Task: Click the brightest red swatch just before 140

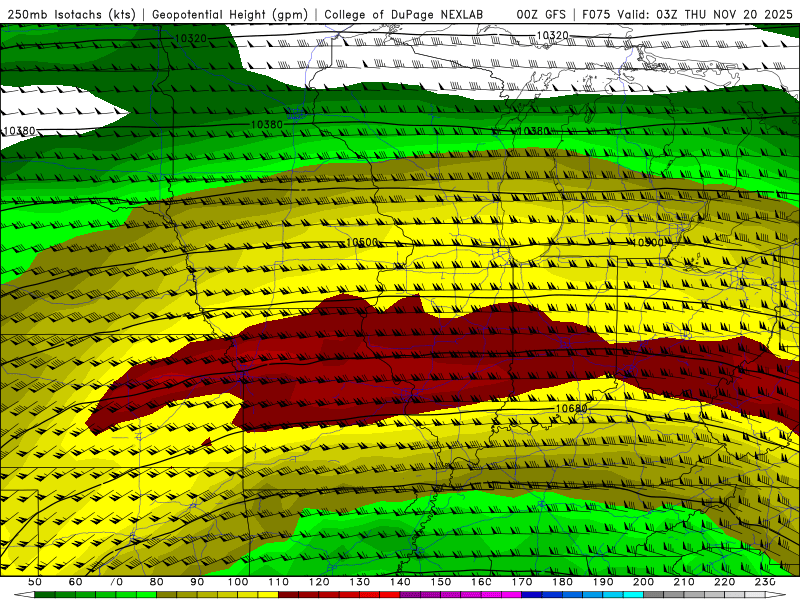Action: 390,595
